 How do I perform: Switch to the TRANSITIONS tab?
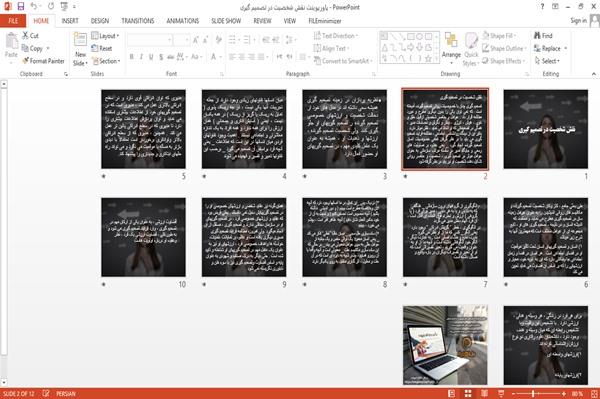(x=138, y=21)
